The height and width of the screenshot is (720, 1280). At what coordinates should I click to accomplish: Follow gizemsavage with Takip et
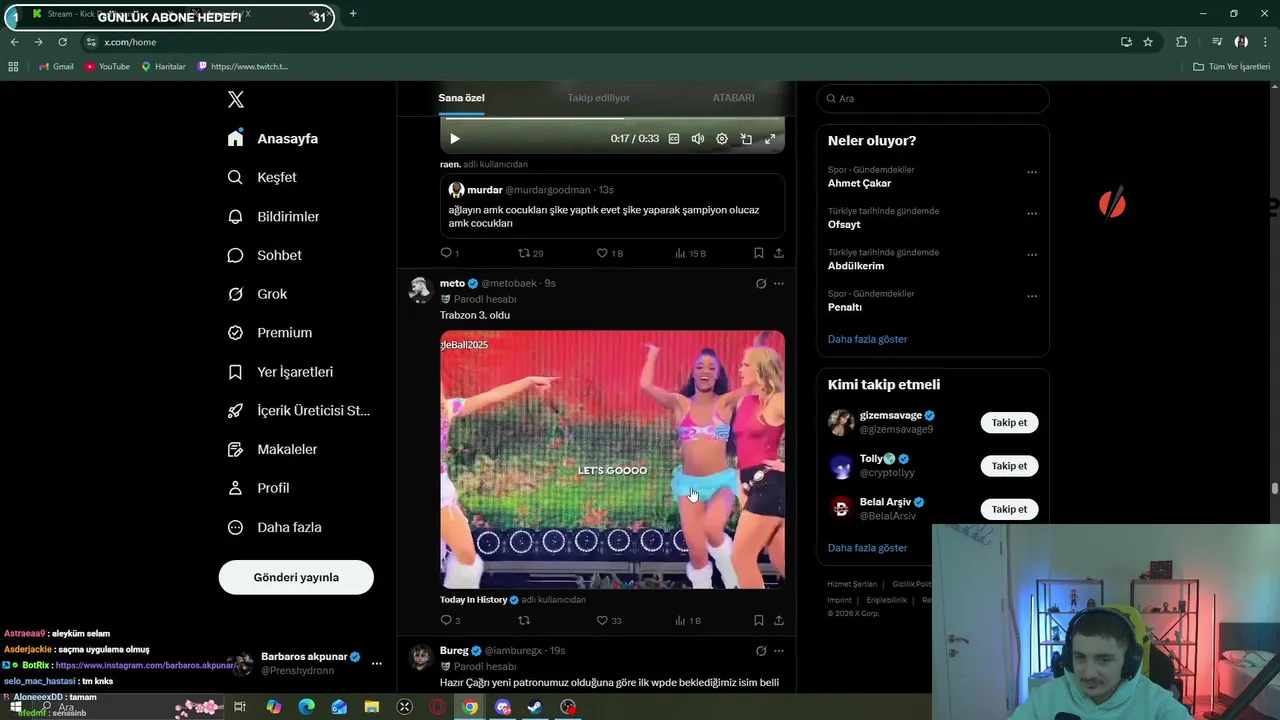[1009, 422]
